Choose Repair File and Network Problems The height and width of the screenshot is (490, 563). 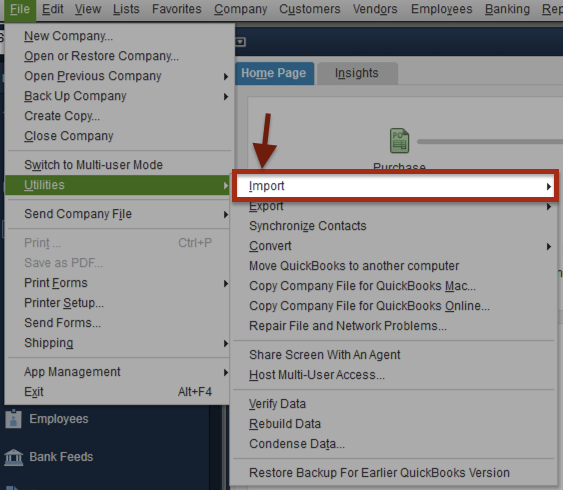click(x=395, y=326)
